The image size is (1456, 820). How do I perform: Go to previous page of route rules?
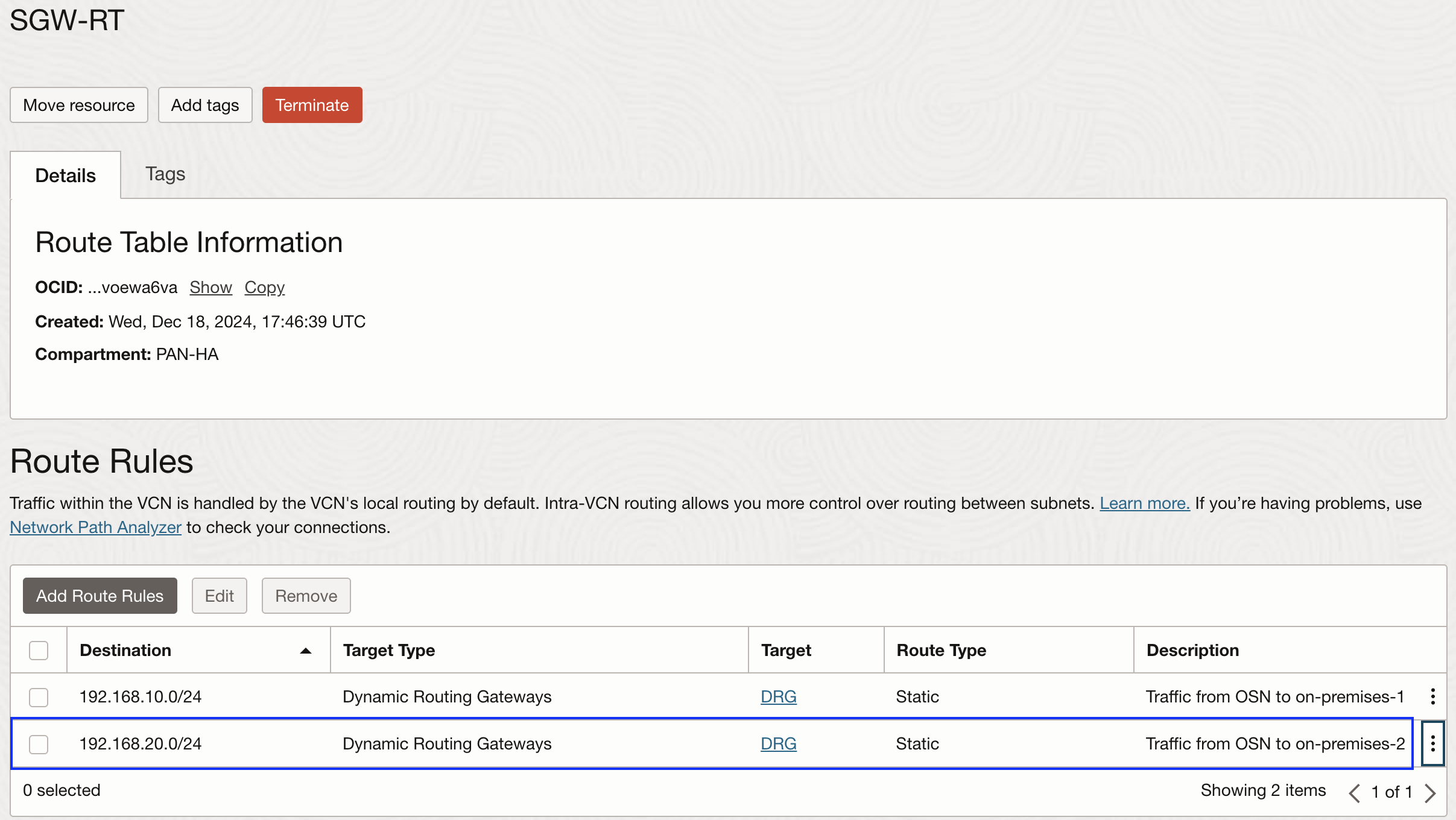click(1354, 792)
